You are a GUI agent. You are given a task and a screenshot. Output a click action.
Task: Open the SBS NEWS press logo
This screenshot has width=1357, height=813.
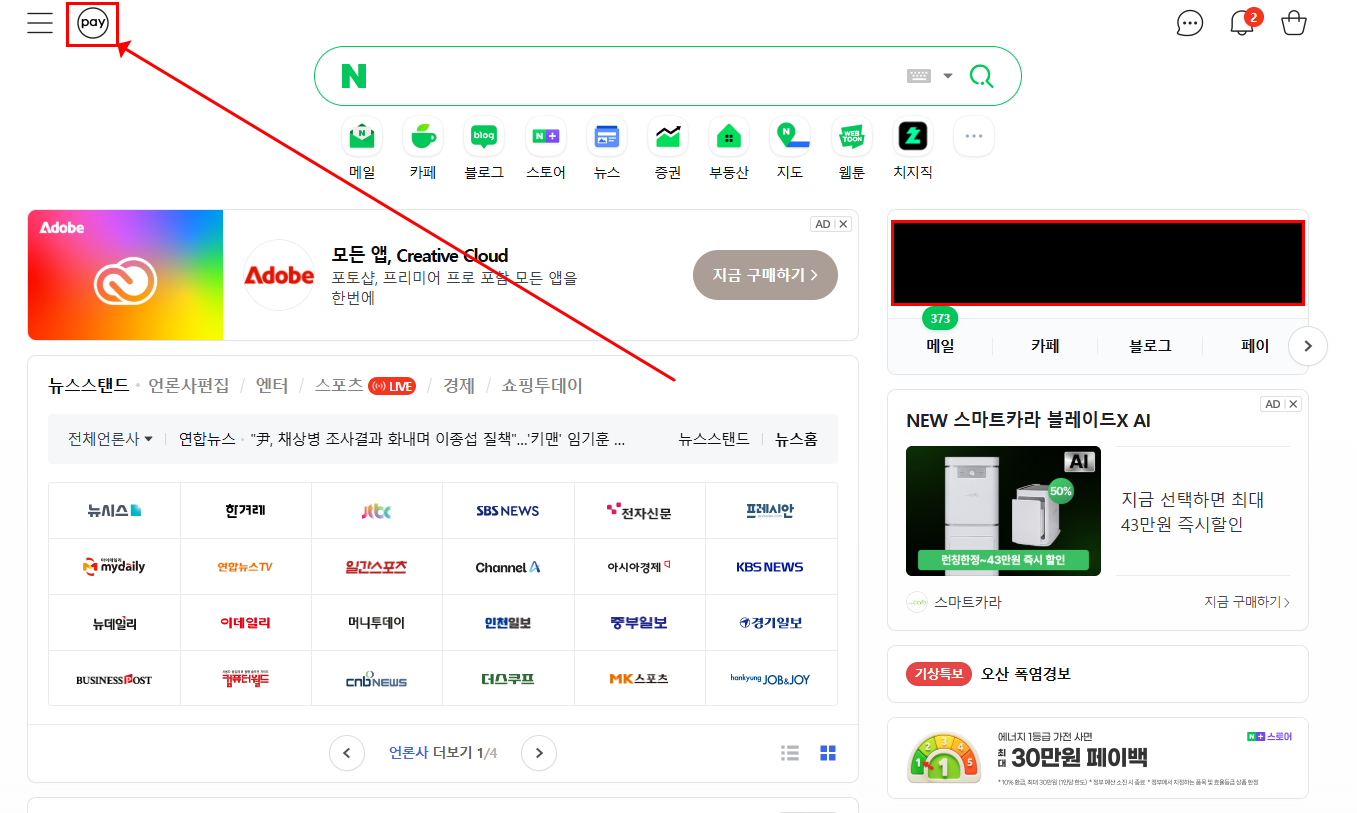[508, 511]
